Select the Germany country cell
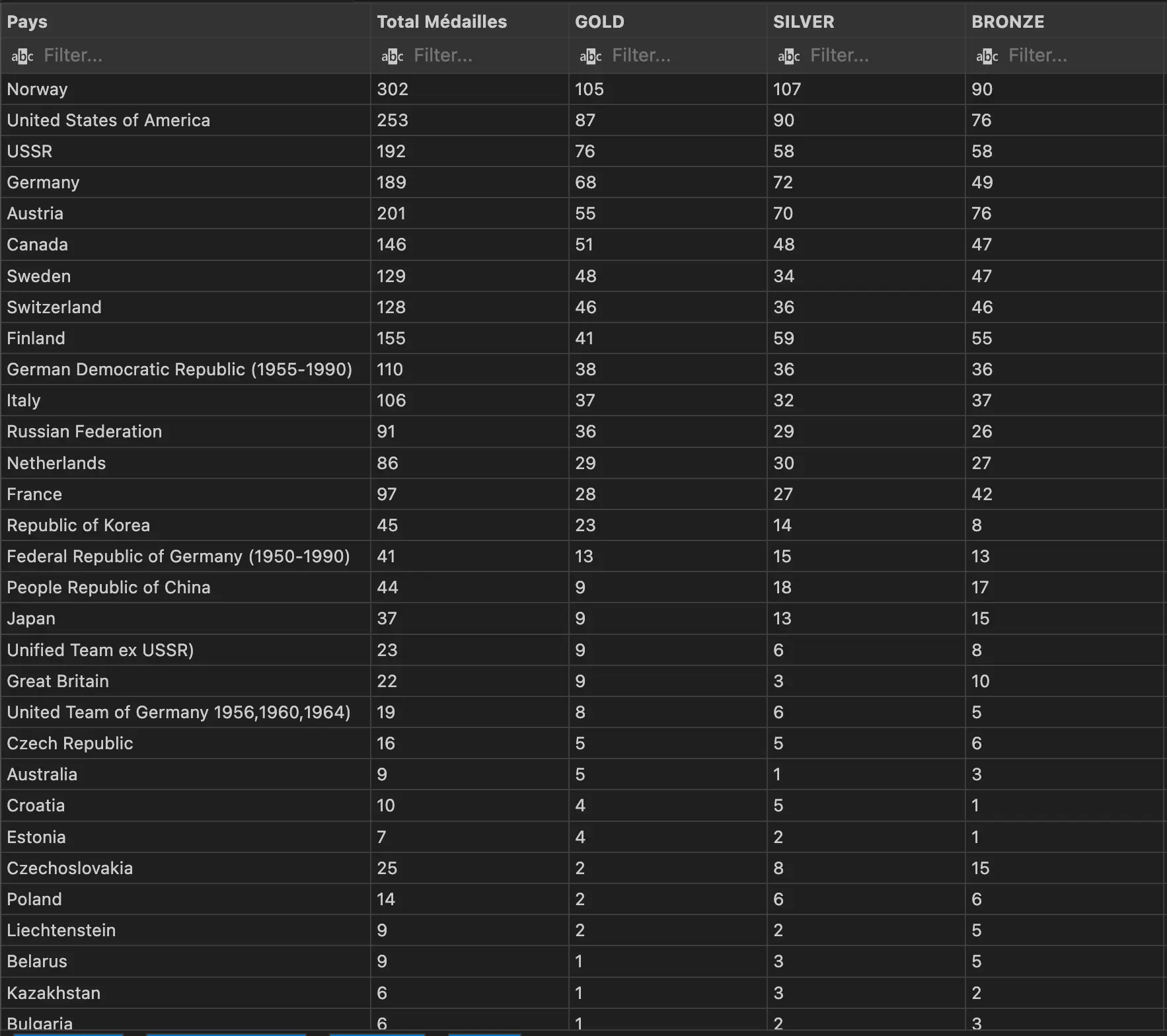Image resolution: width=1167 pixels, height=1036 pixels. [x=186, y=182]
